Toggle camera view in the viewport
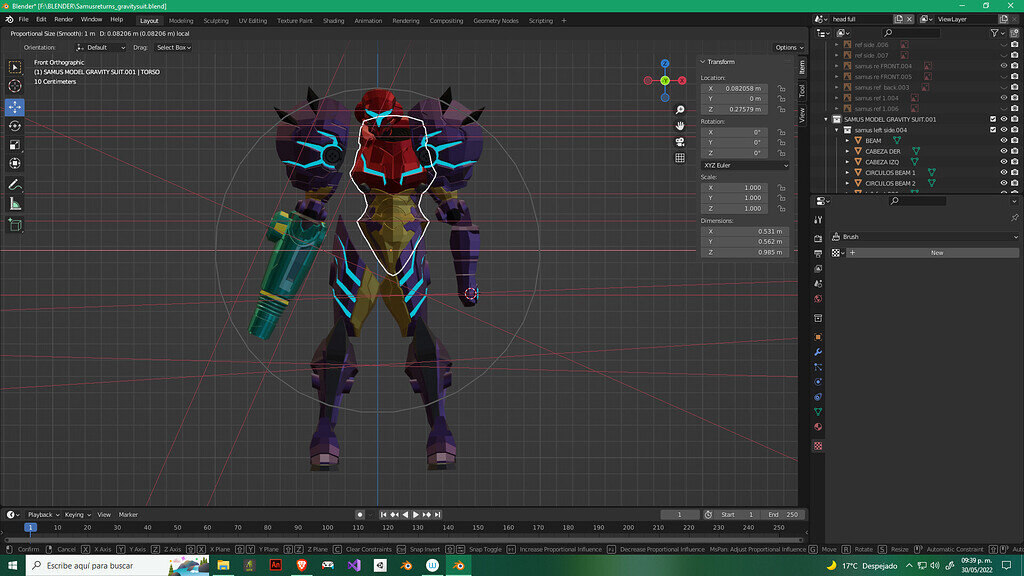Screen dimensions: 1024x576 680,142
